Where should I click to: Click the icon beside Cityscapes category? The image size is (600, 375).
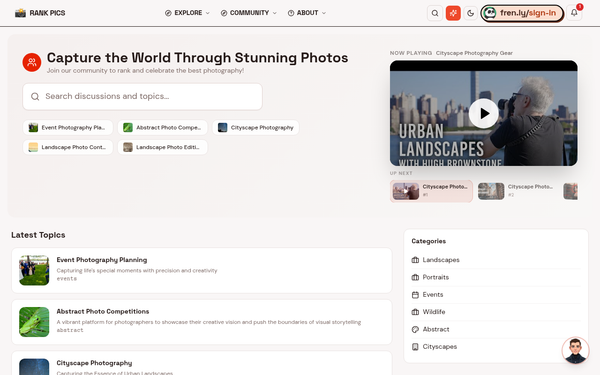pos(415,347)
